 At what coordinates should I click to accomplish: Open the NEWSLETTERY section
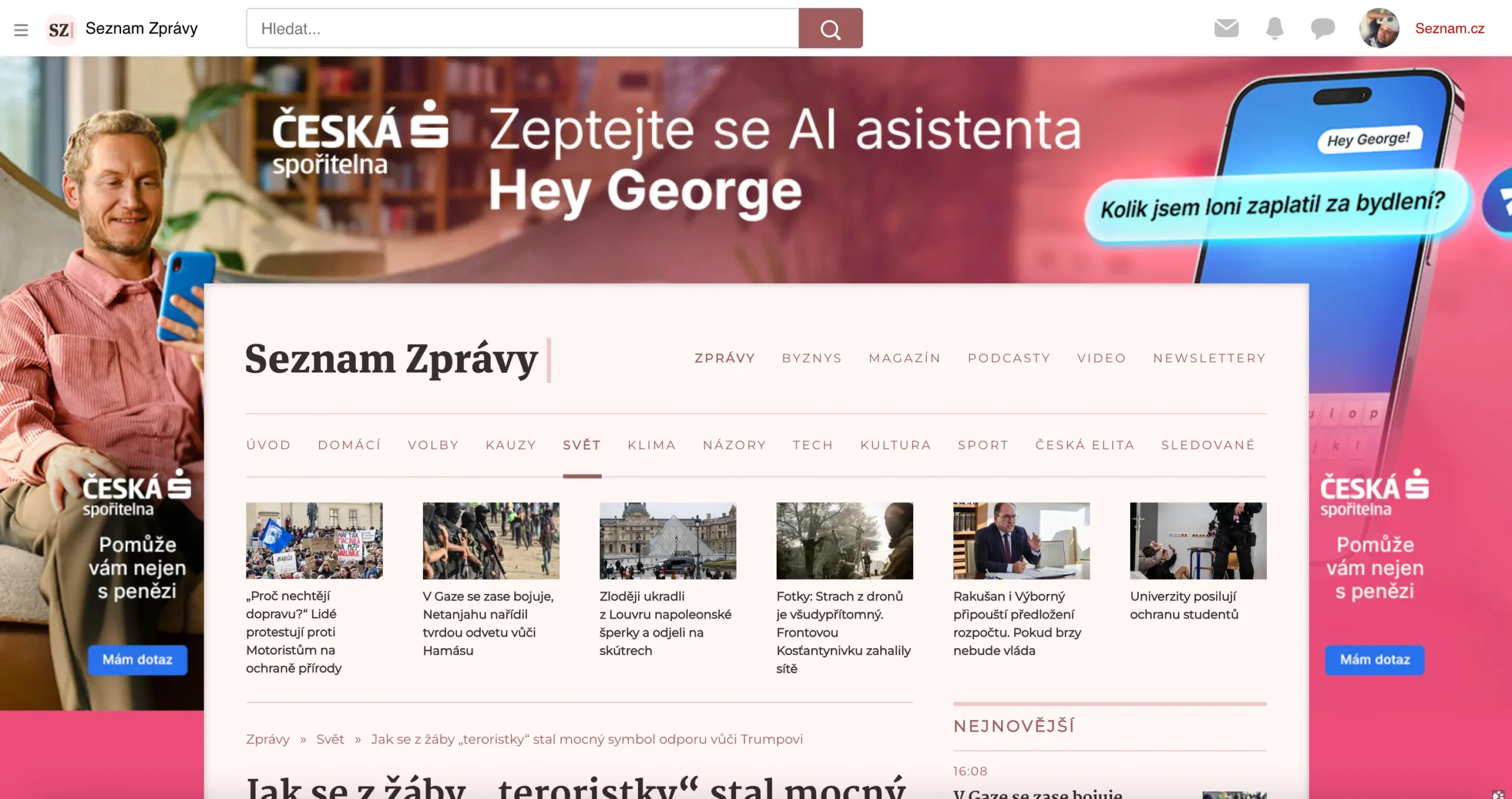pos(1208,358)
